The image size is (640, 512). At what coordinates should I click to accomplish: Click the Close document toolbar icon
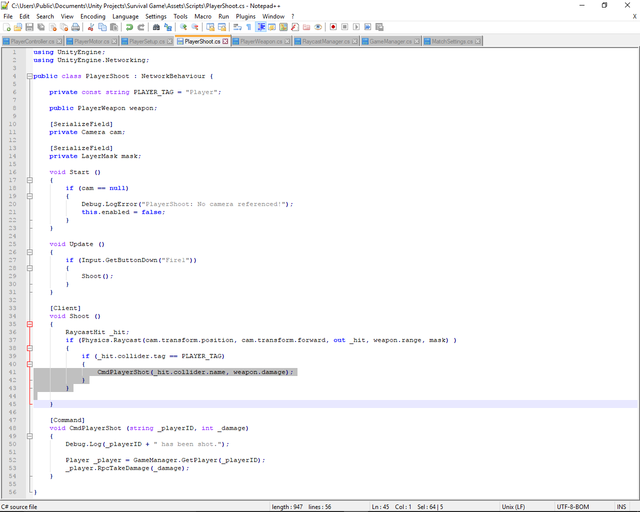53,27
